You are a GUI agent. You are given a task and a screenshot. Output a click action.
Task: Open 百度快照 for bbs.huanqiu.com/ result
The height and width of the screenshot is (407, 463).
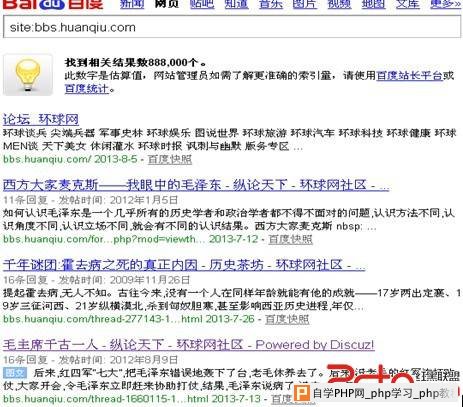(x=170, y=159)
